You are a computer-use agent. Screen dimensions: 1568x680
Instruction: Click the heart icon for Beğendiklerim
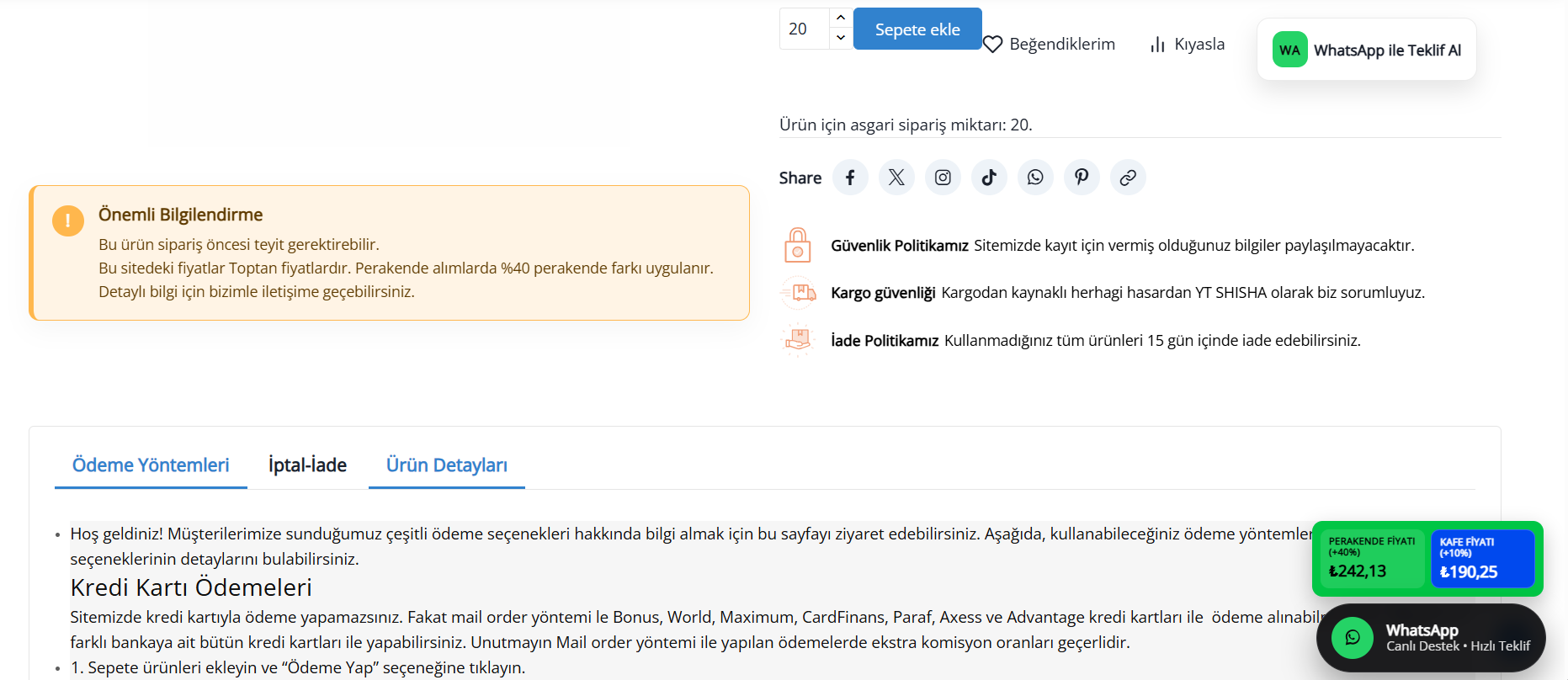point(993,45)
